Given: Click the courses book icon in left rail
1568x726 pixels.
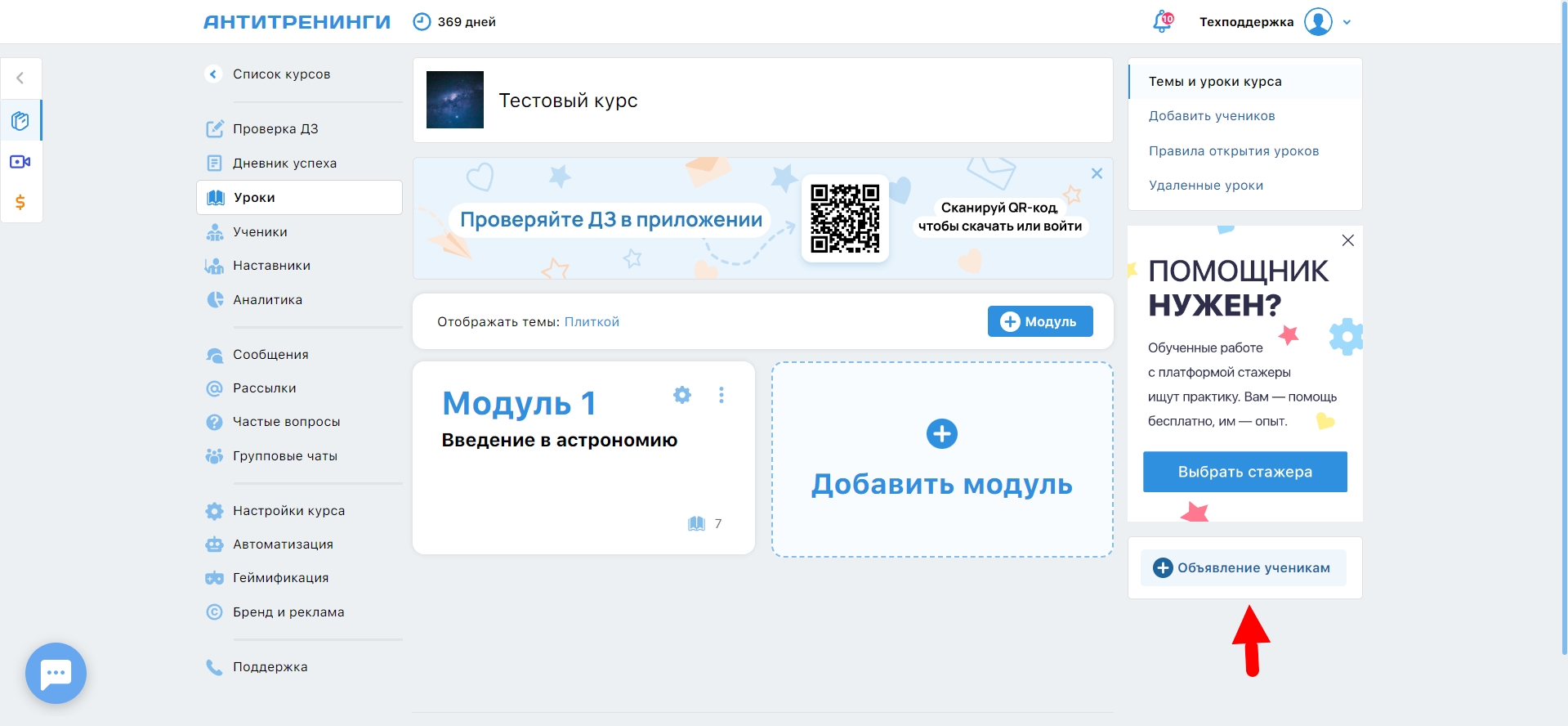Looking at the screenshot, I should click(20, 121).
